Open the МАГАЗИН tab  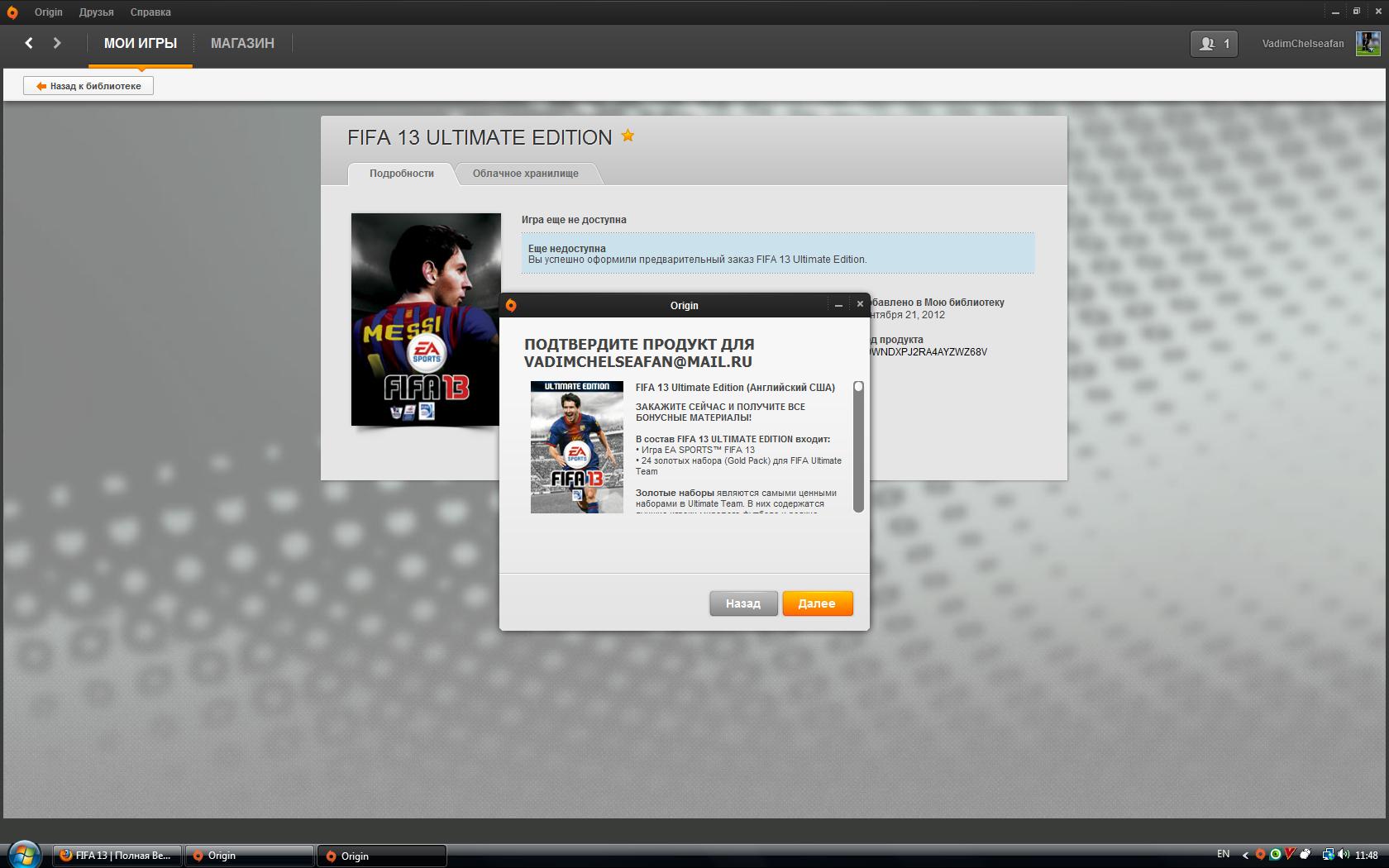click(x=242, y=44)
